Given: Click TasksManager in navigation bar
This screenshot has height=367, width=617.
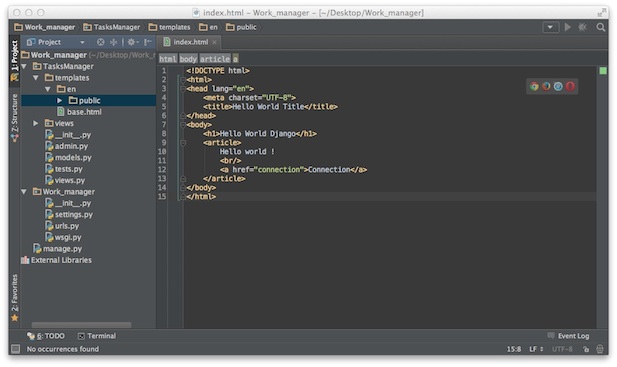Looking at the screenshot, I should [x=112, y=27].
